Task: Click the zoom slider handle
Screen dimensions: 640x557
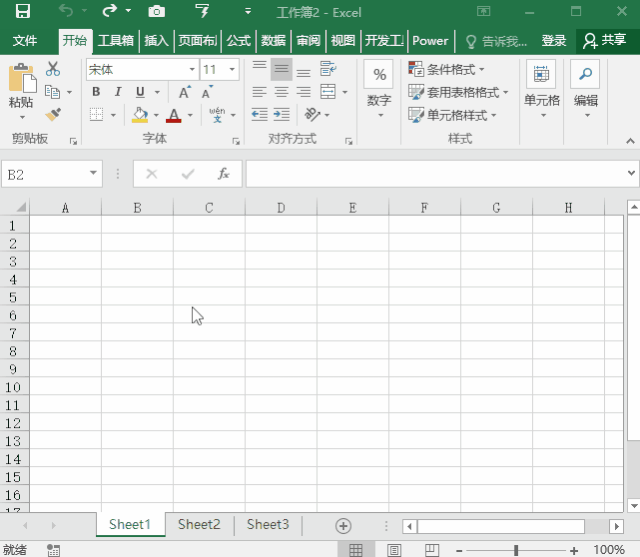Action: [516, 550]
